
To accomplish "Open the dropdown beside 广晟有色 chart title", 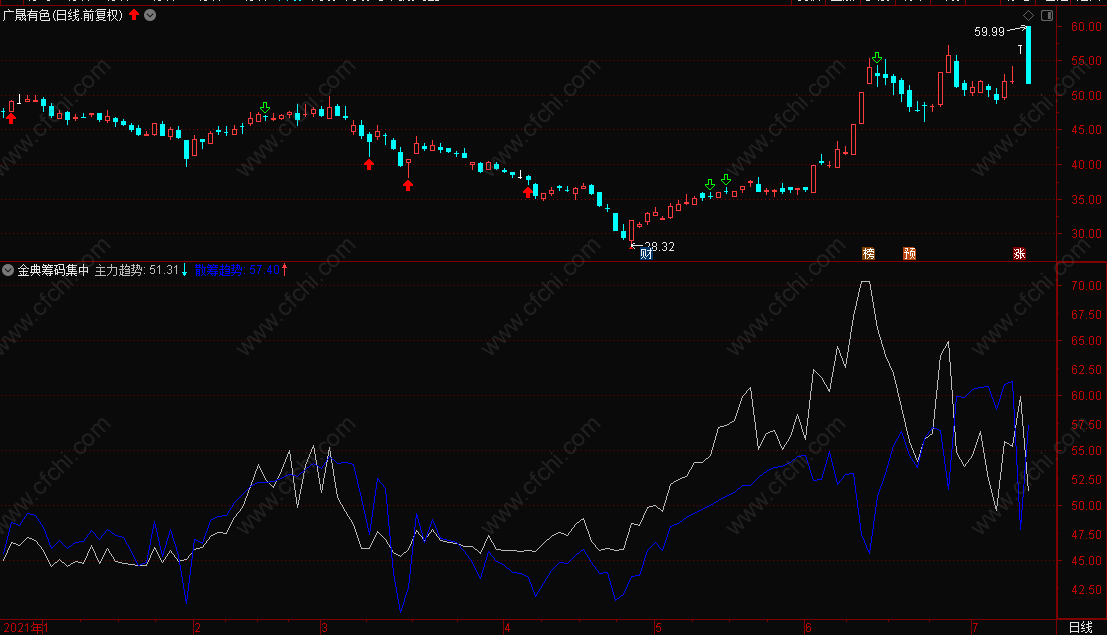I will pos(150,15).
